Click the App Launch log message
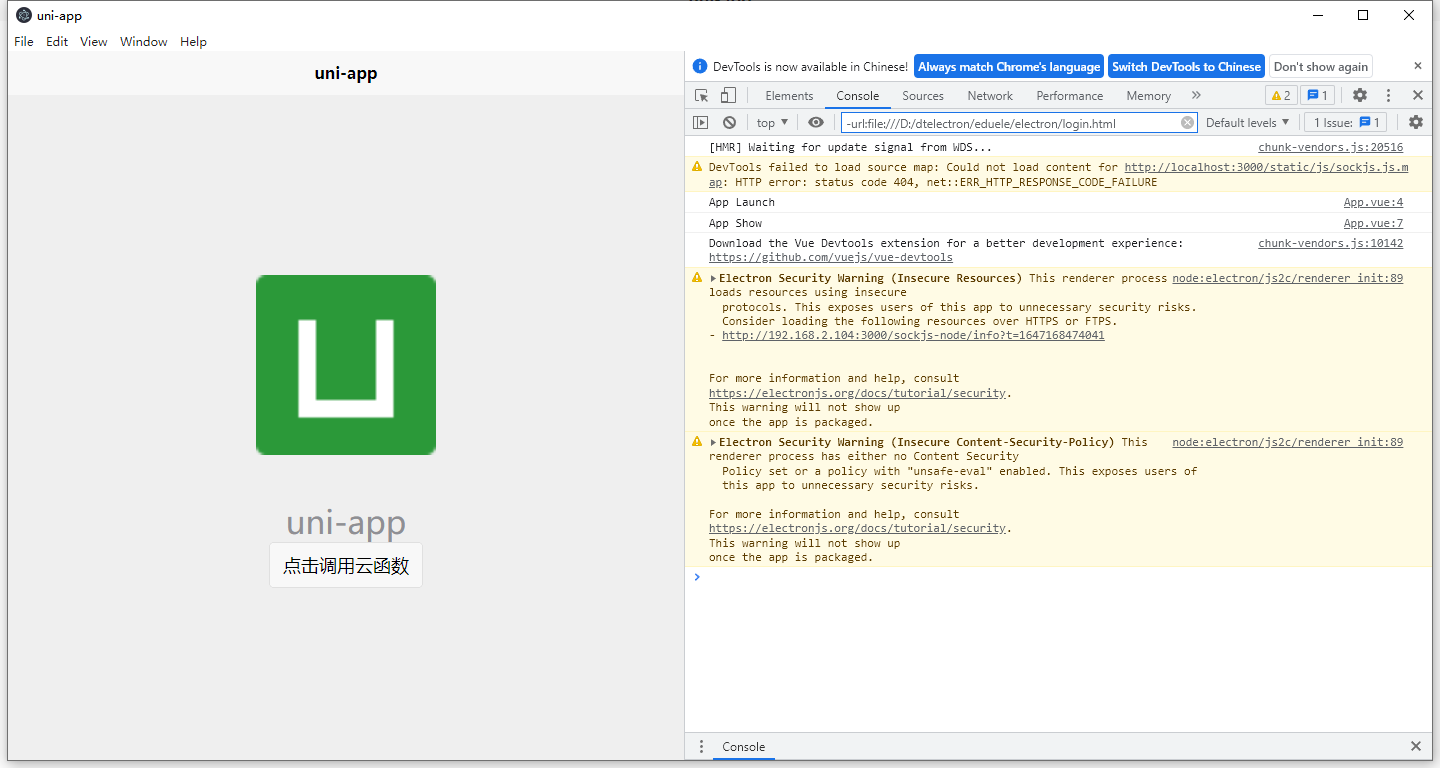Screen dimensions: 1440x768 click(741, 202)
